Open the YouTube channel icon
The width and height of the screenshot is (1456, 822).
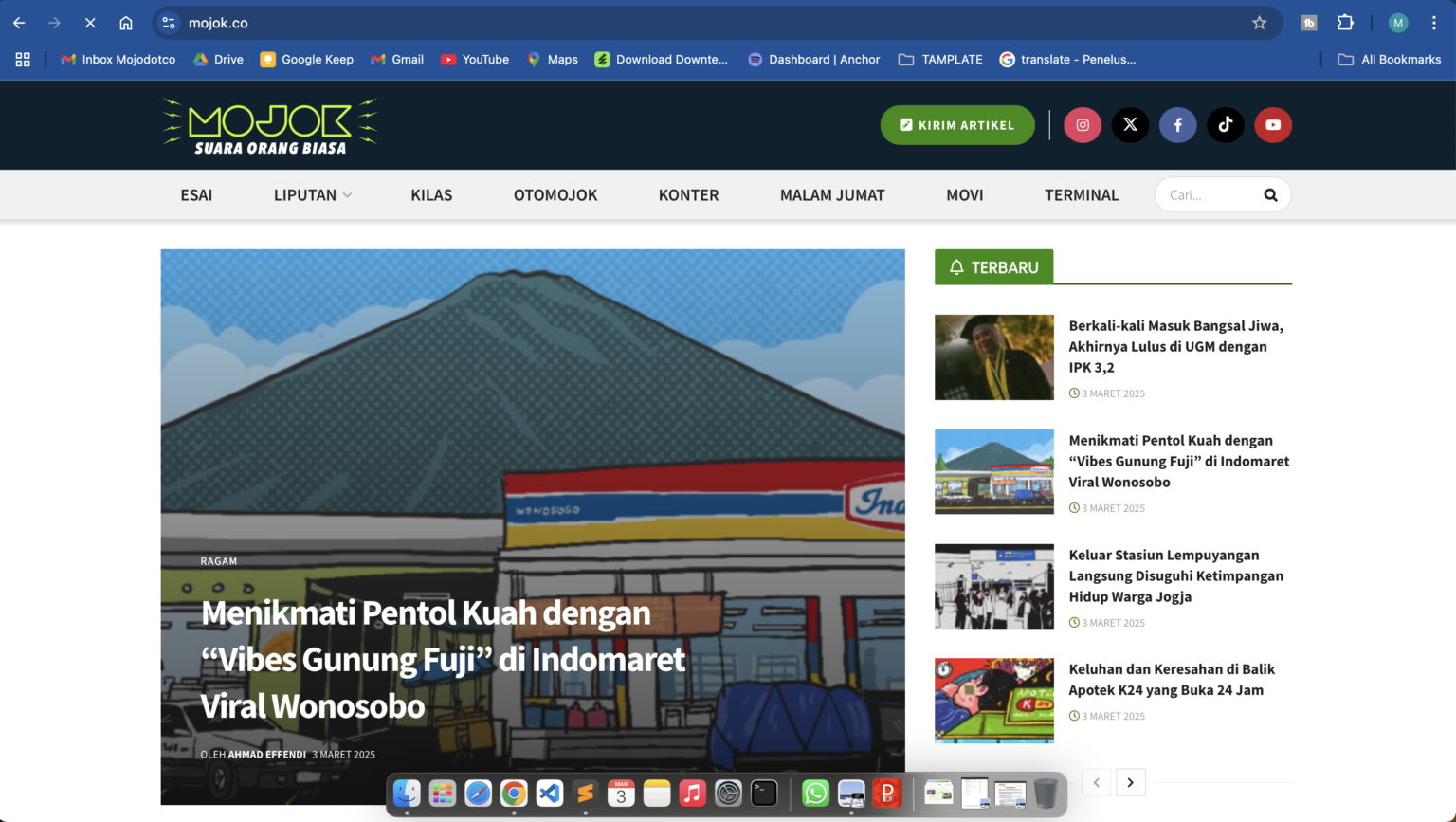click(x=1273, y=124)
